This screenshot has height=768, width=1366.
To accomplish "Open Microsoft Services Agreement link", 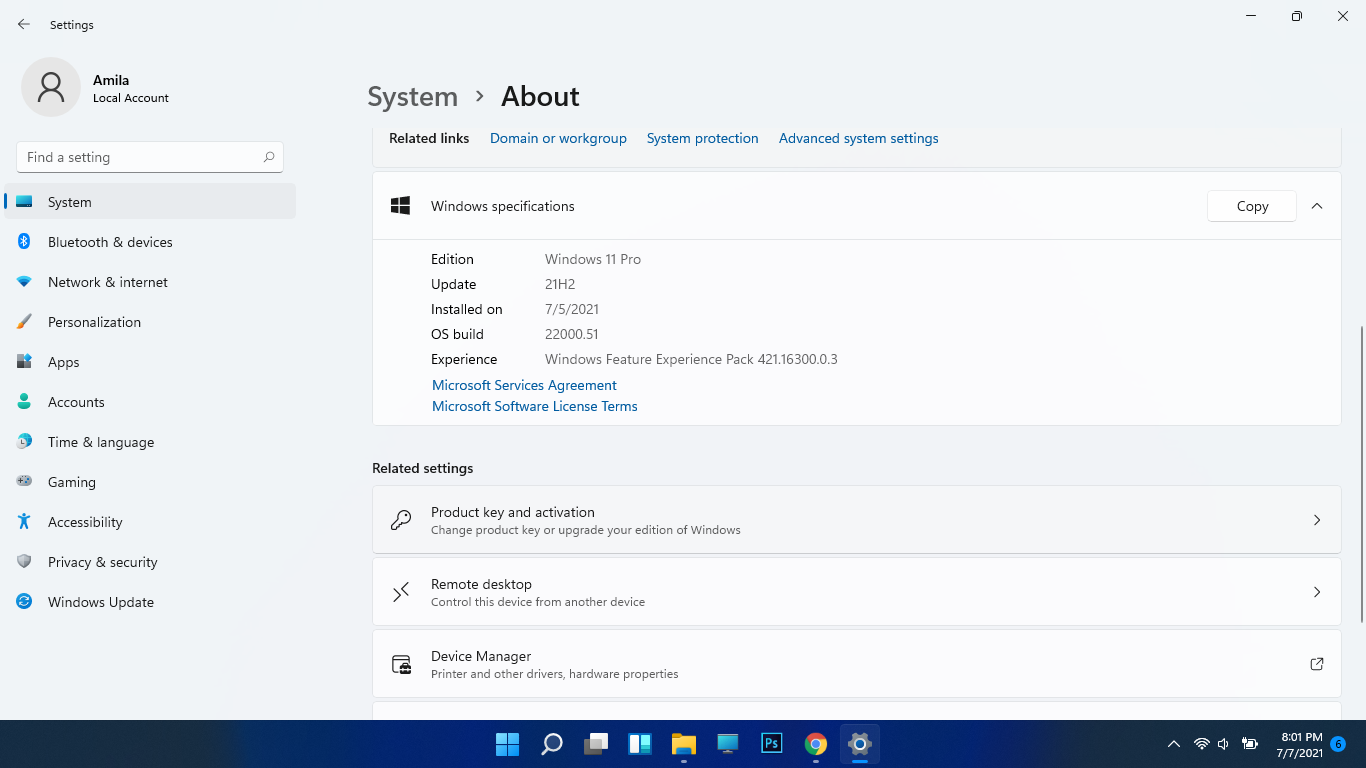I will 524,385.
